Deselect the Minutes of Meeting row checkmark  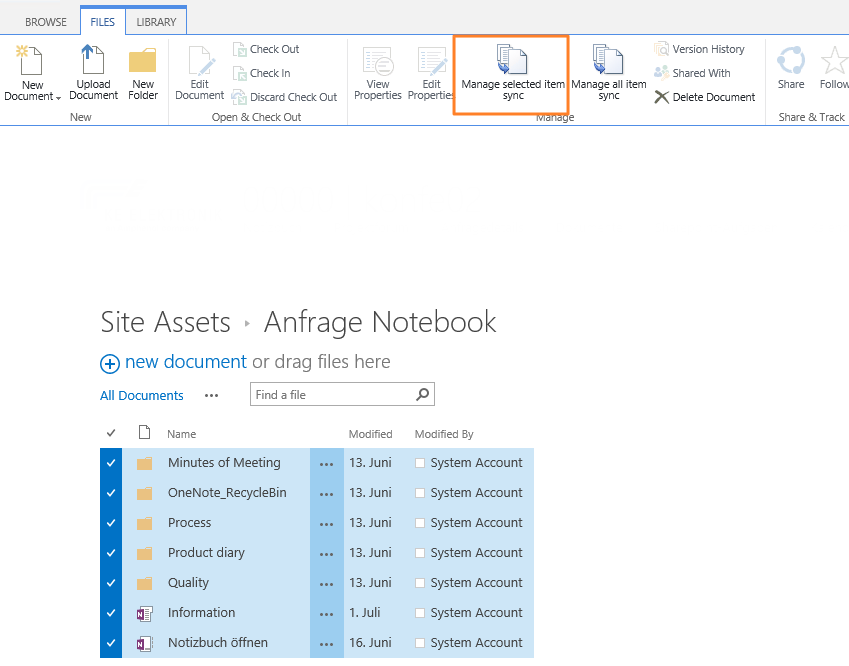coord(111,463)
